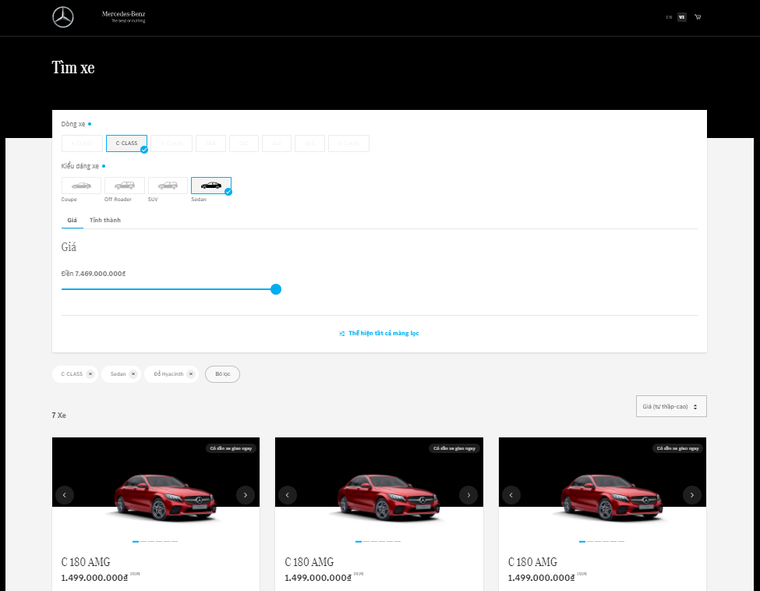The height and width of the screenshot is (591, 760).
Task: Show next image of third car card
Action: coord(692,494)
